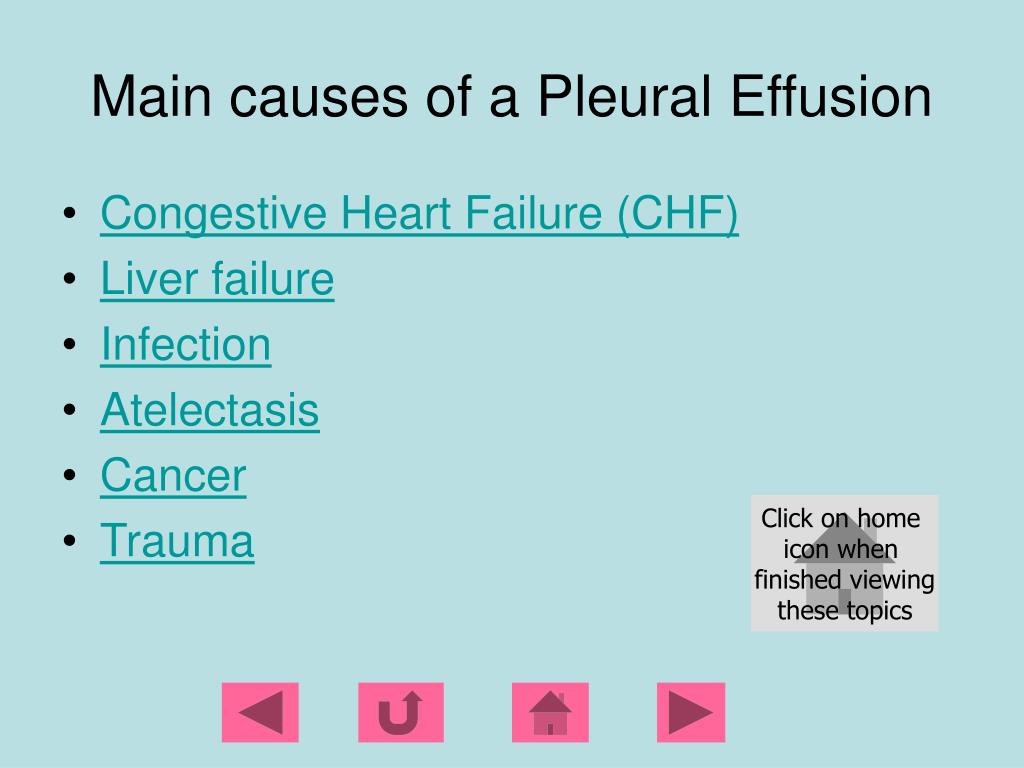
Task: Go back with the pink left arrow
Action: 260,712
